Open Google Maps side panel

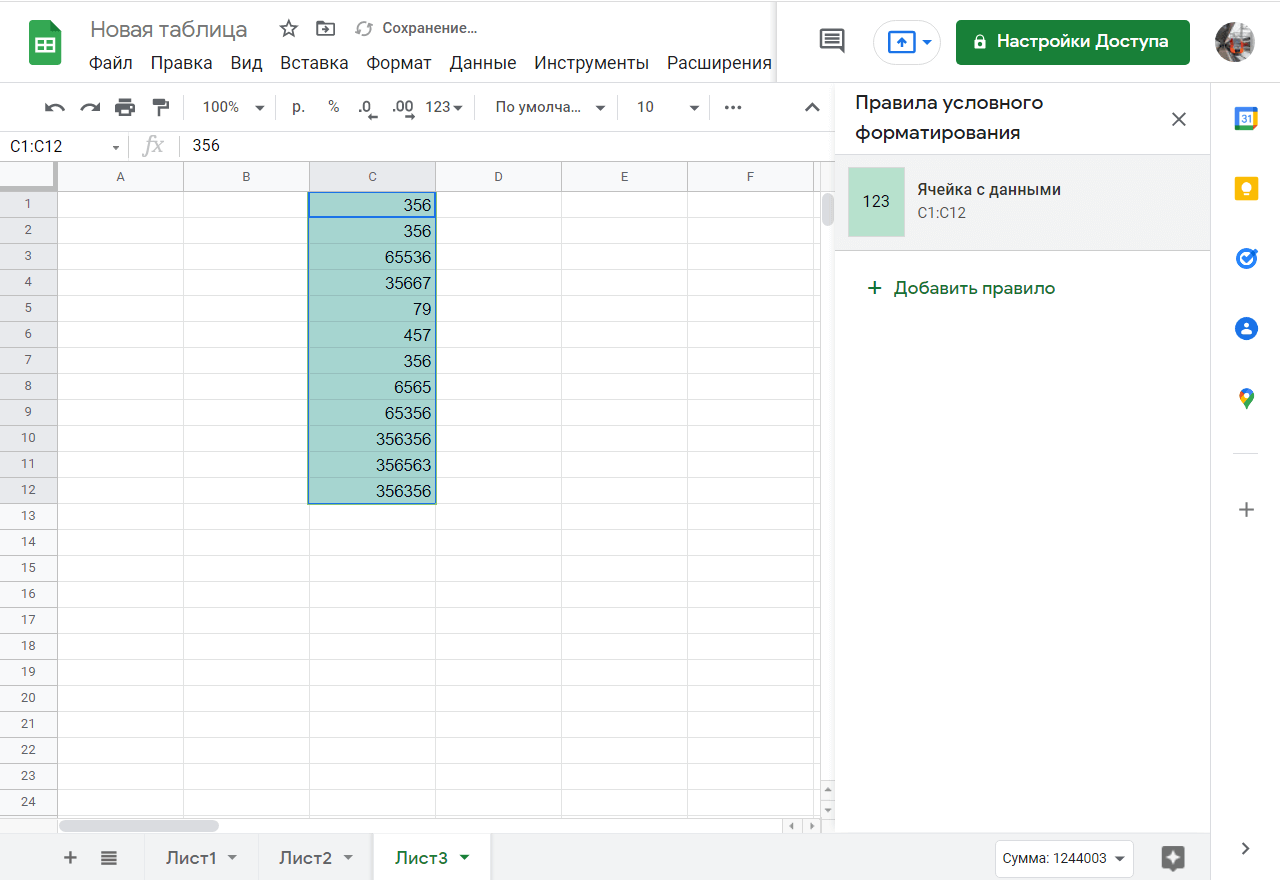(x=1246, y=399)
